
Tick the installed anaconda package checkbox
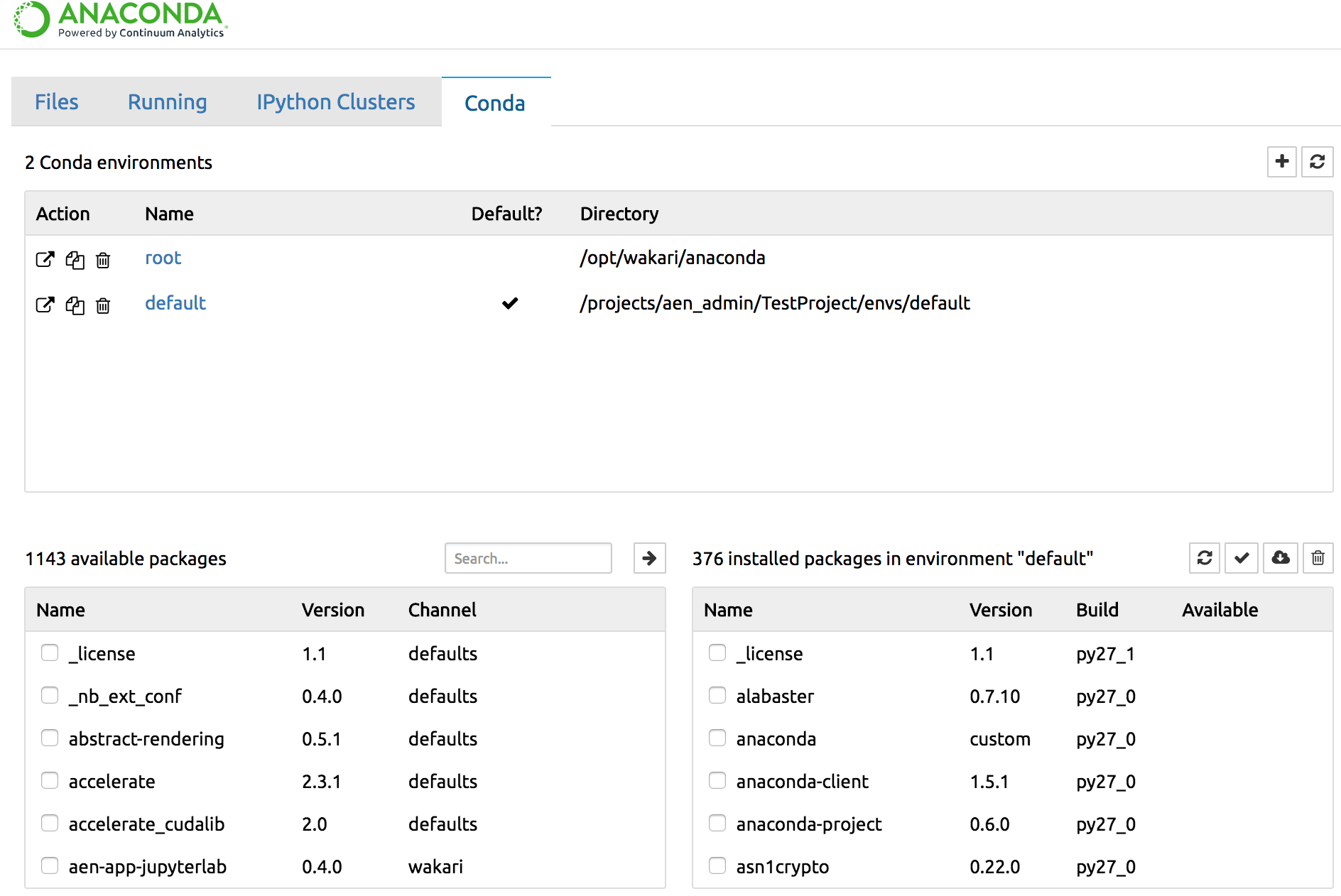point(717,738)
